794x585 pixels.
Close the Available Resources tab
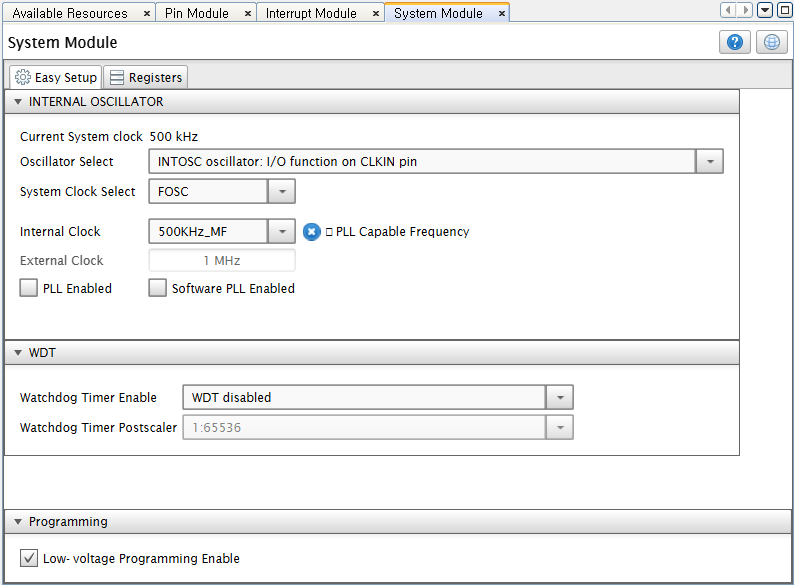[146, 14]
